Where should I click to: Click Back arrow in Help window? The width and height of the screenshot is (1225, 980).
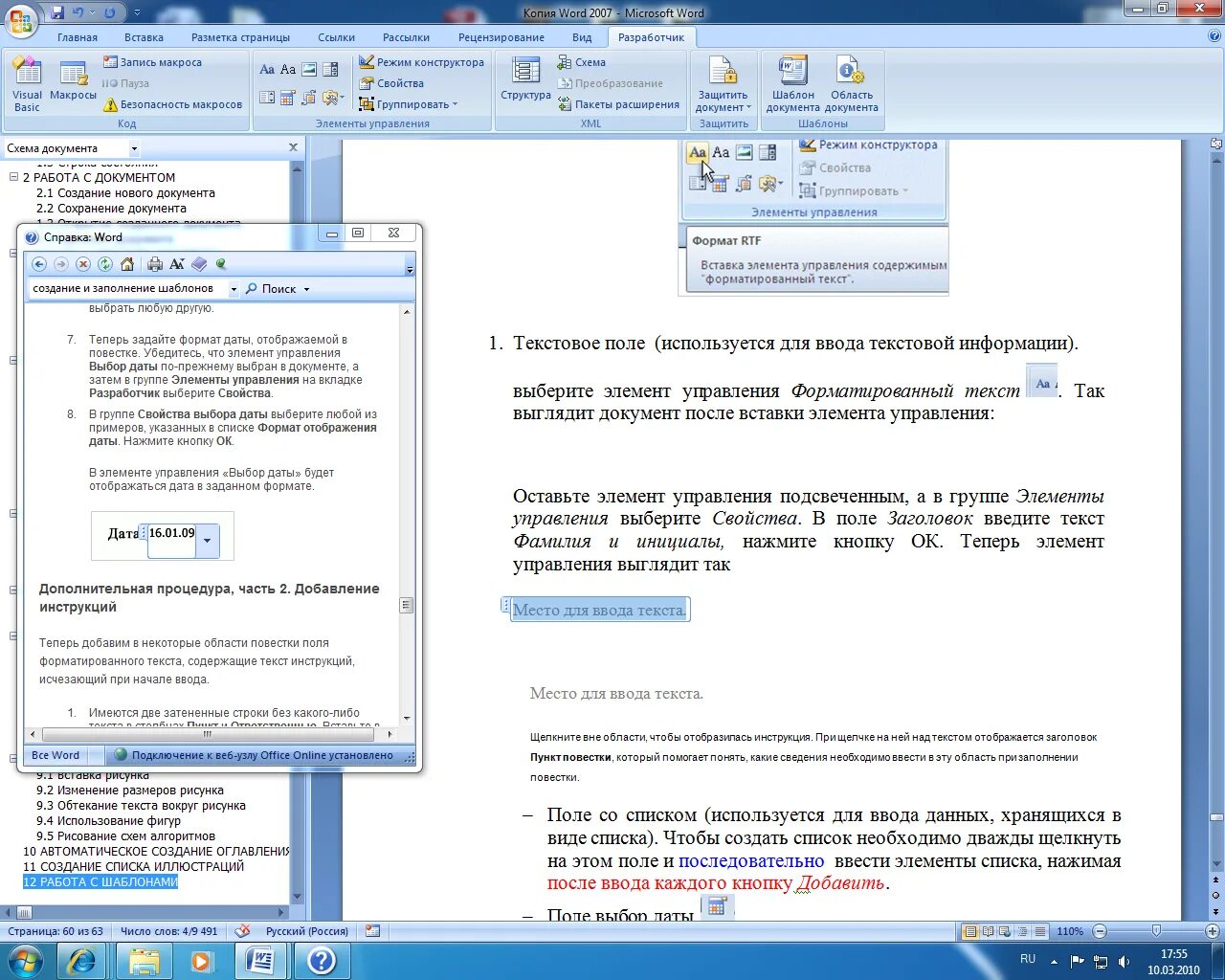(39, 264)
